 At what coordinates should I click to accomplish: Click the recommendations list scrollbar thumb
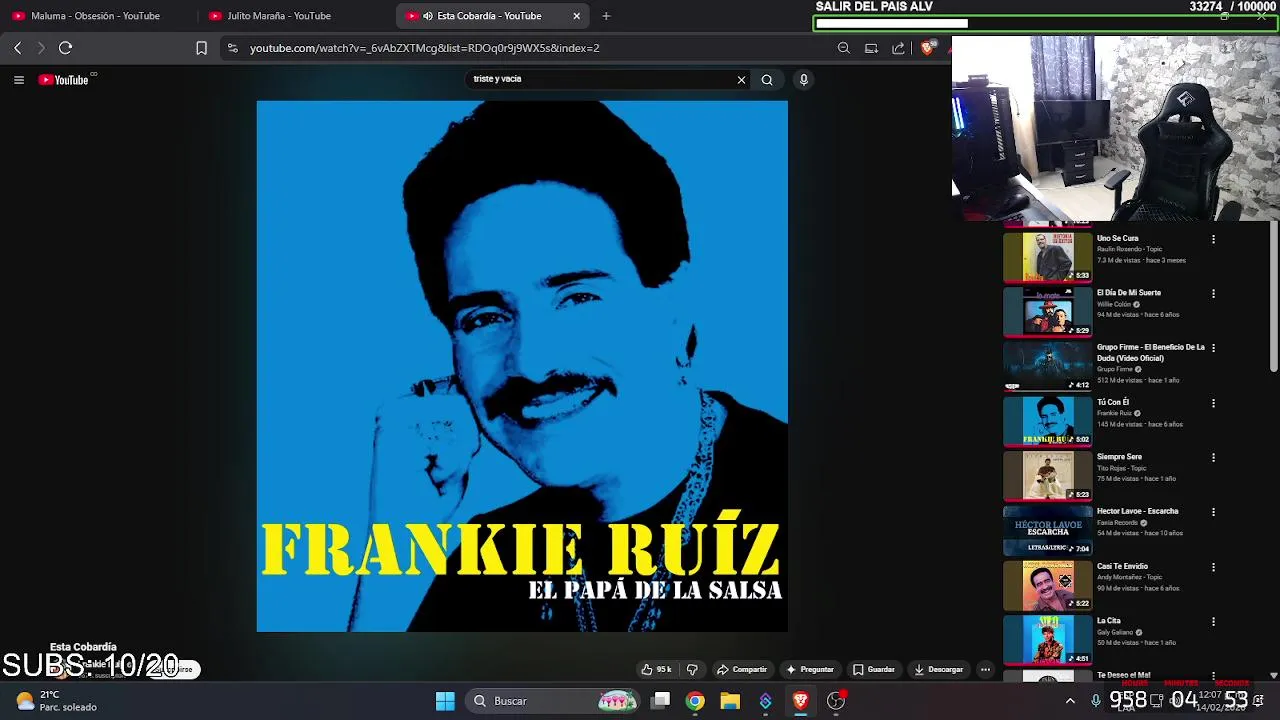1273,297
